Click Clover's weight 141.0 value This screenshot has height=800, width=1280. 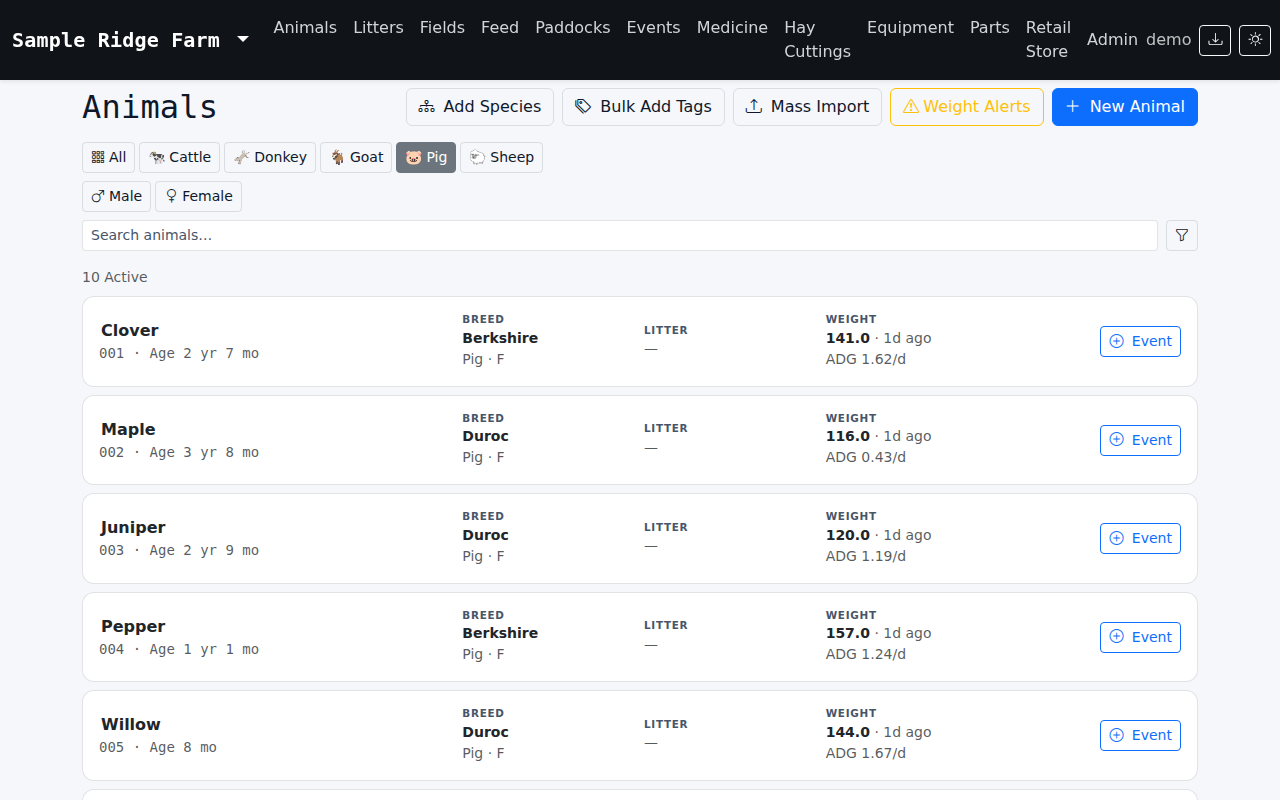(848, 338)
